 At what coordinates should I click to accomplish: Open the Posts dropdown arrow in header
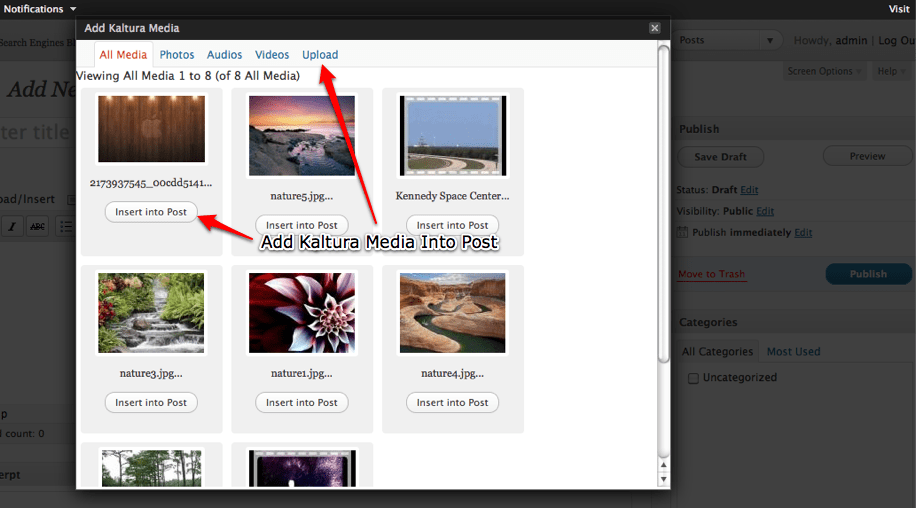tap(770, 40)
